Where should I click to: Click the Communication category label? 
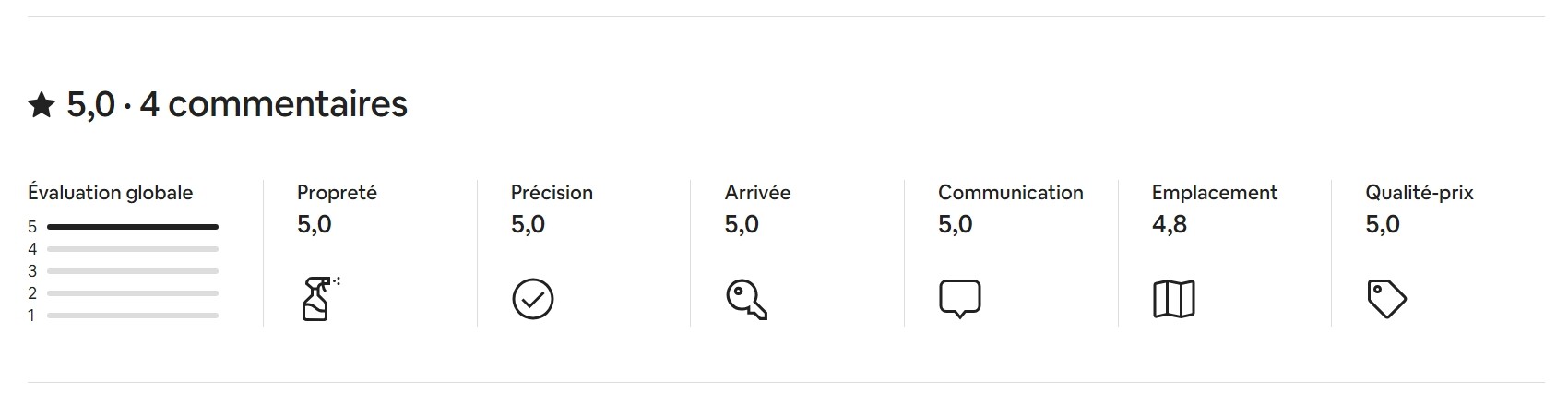pyautogui.click(x=1010, y=193)
